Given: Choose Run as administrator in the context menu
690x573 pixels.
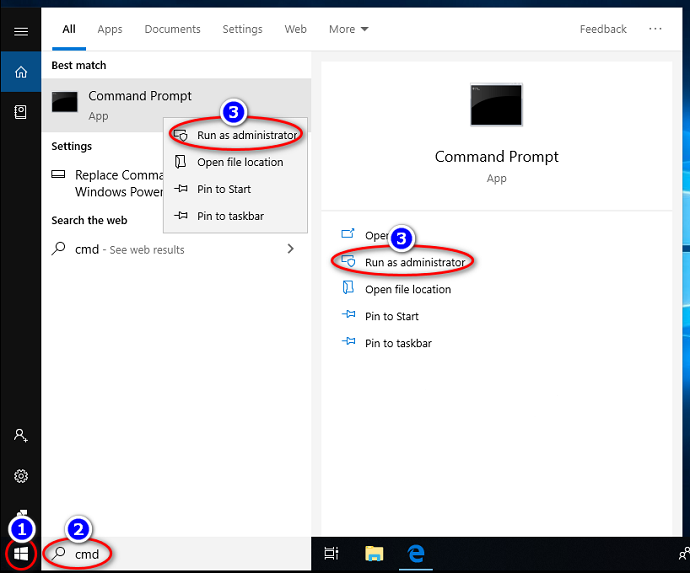Looking at the screenshot, I should coord(246,135).
